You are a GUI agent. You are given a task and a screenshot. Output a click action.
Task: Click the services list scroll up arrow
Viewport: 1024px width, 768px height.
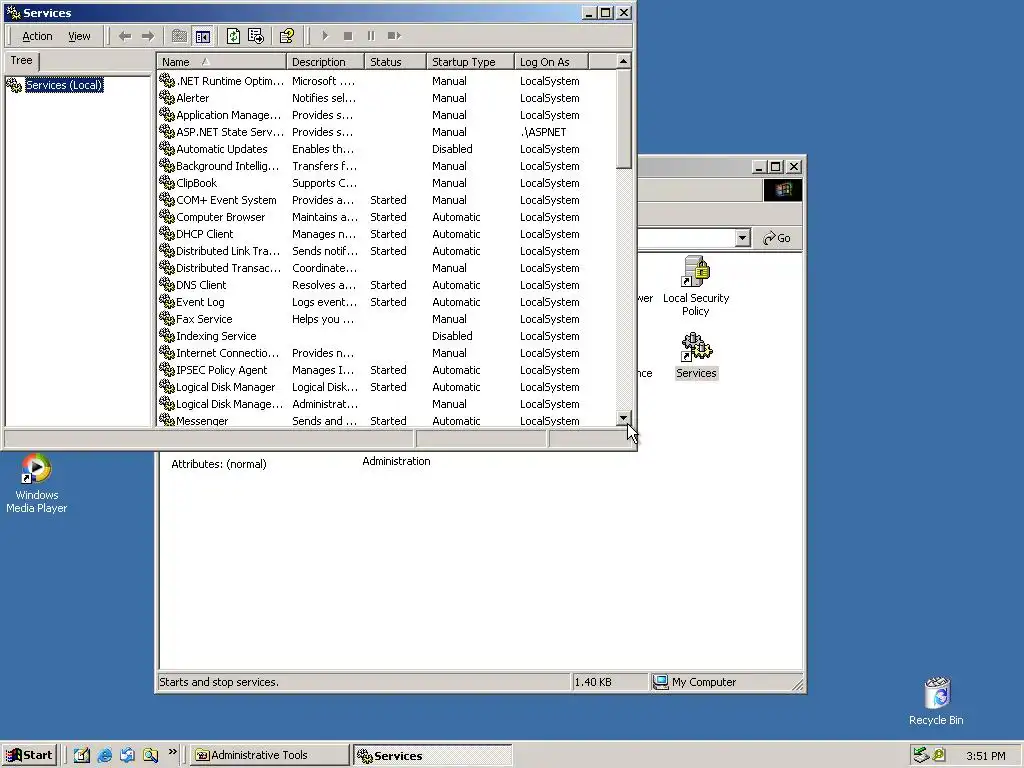[x=624, y=61]
